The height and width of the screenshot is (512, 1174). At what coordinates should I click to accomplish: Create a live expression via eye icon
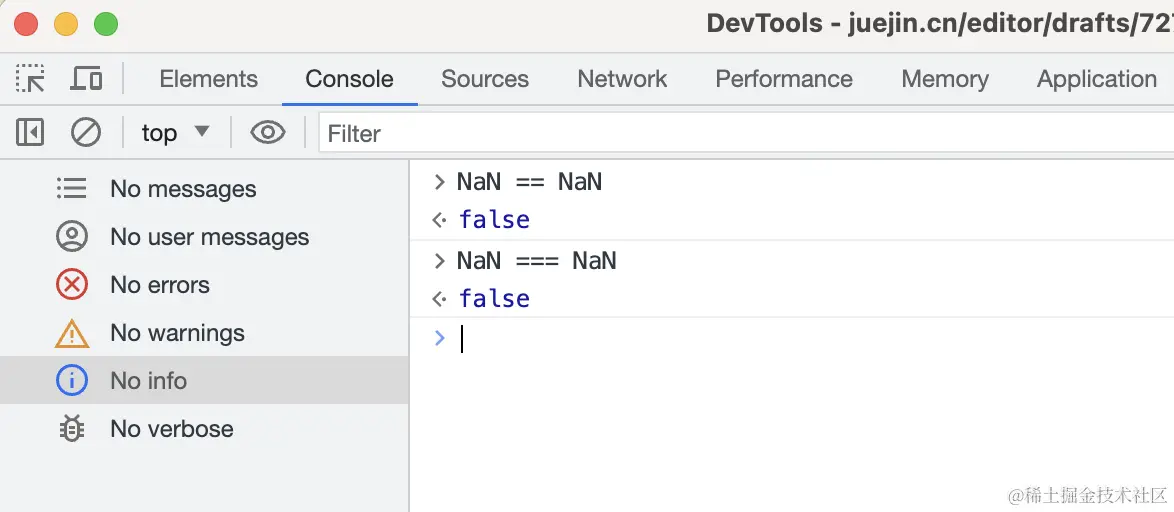(x=268, y=133)
